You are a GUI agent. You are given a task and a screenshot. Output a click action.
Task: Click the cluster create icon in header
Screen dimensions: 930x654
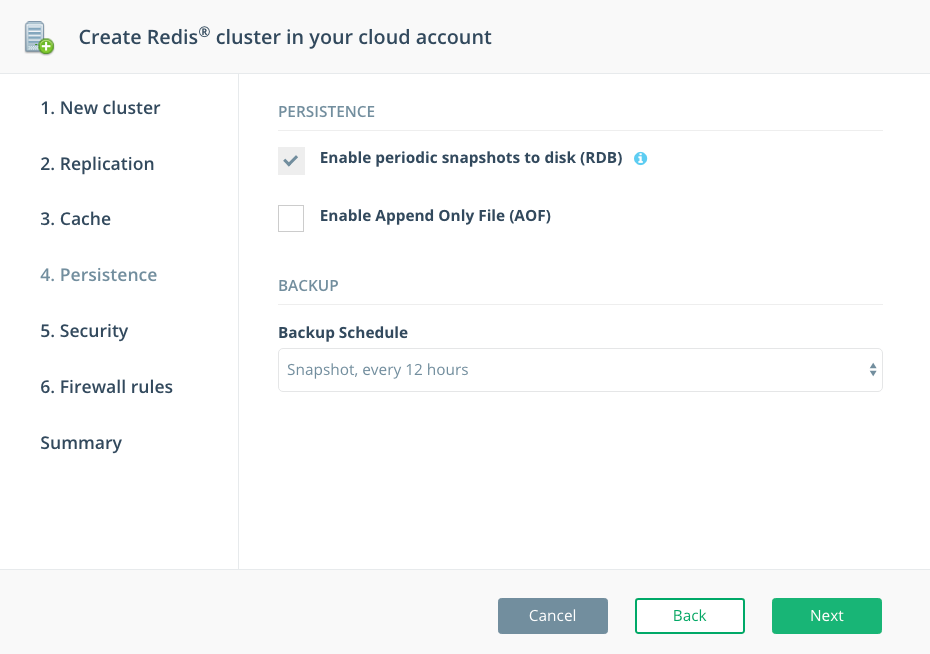[x=38, y=37]
